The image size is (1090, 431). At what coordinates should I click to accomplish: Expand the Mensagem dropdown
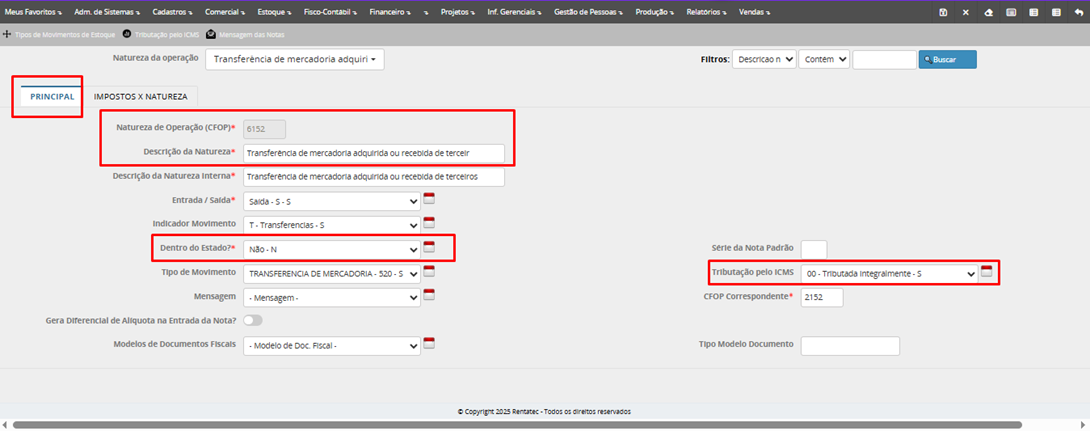[332, 297]
